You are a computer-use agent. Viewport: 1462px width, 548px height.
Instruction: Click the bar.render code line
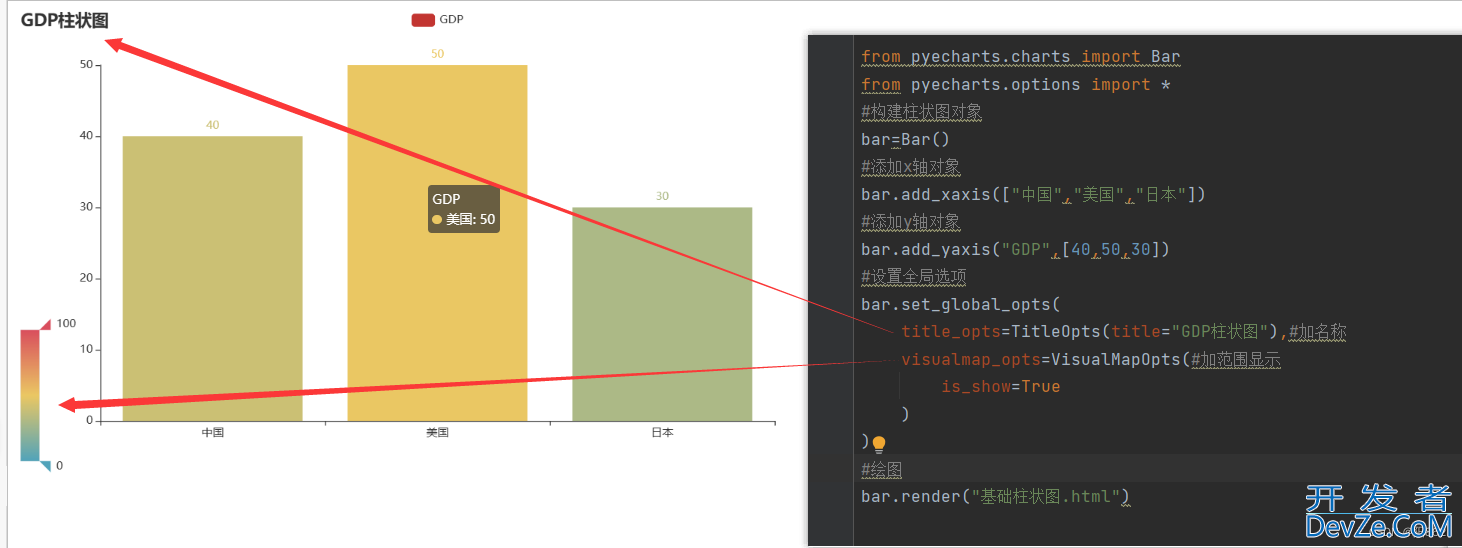coord(995,496)
